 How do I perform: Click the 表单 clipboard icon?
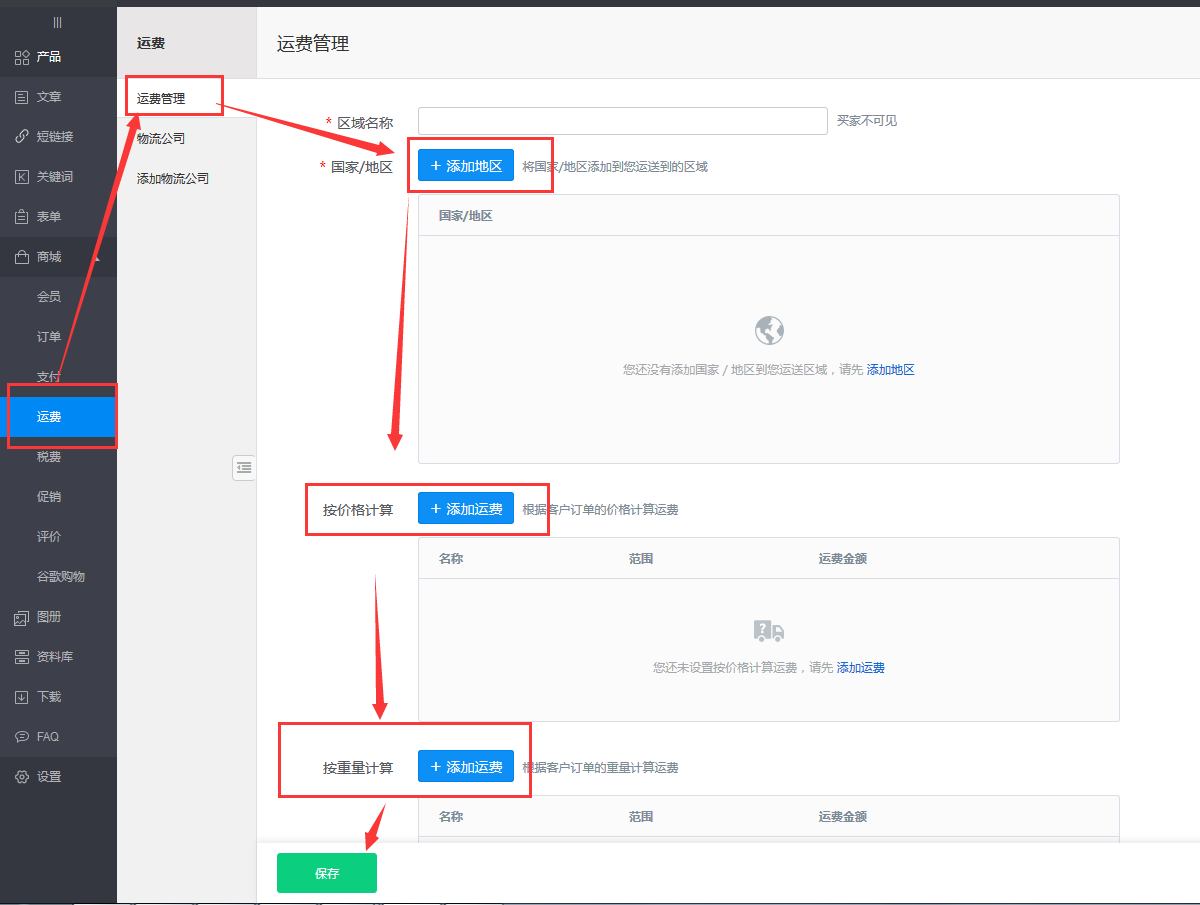pos(22,217)
